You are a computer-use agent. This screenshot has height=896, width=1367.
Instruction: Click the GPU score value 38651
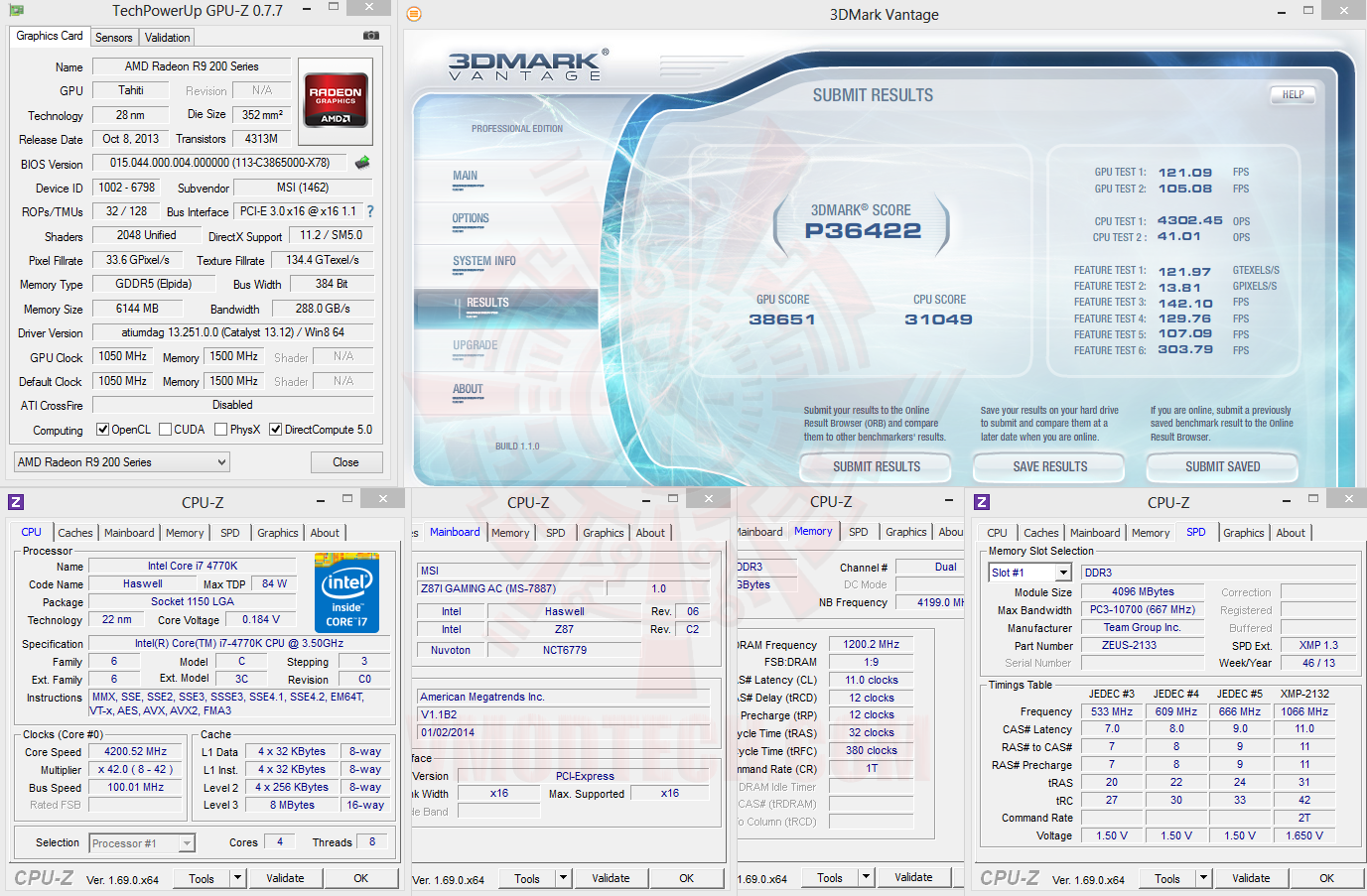(x=782, y=320)
